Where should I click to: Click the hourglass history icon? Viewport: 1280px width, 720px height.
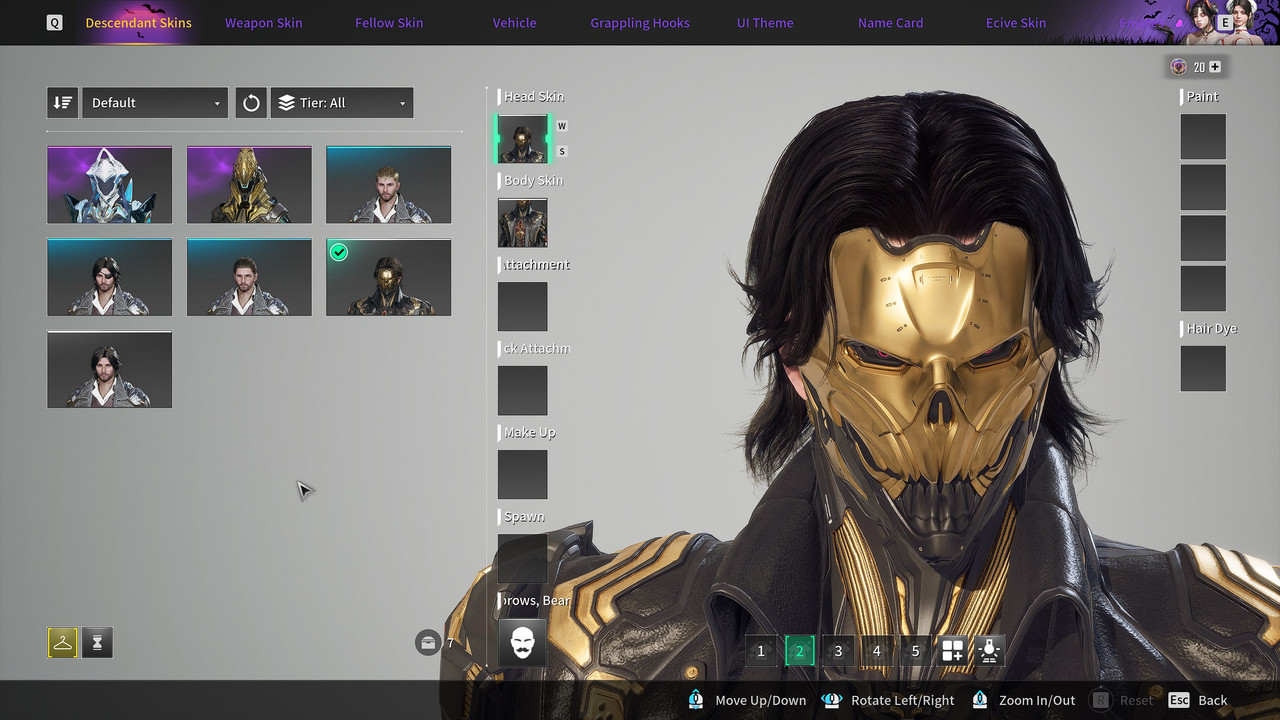click(x=97, y=642)
